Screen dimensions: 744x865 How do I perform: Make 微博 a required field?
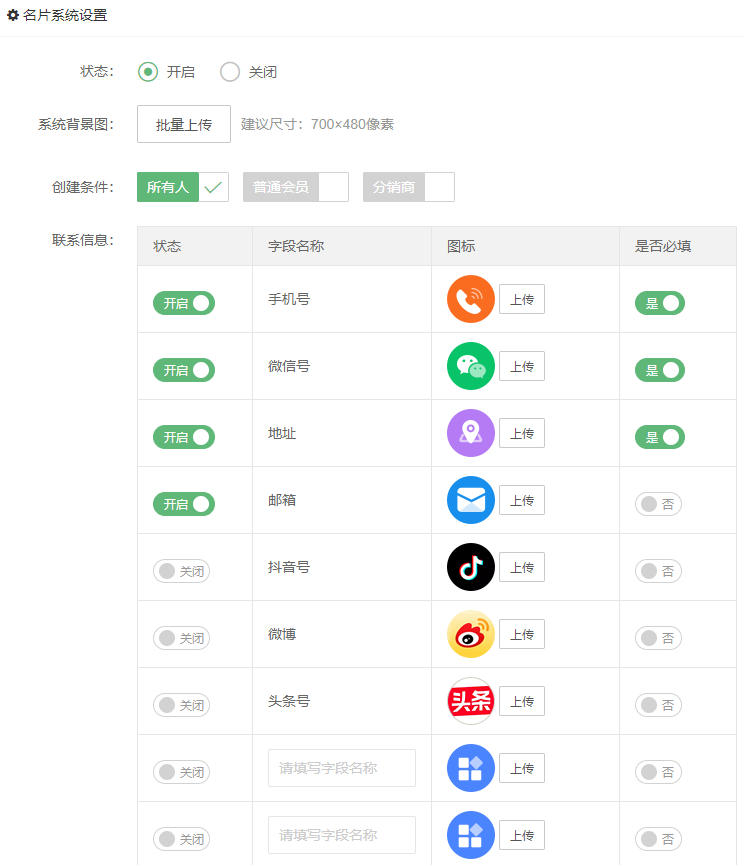(x=658, y=638)
